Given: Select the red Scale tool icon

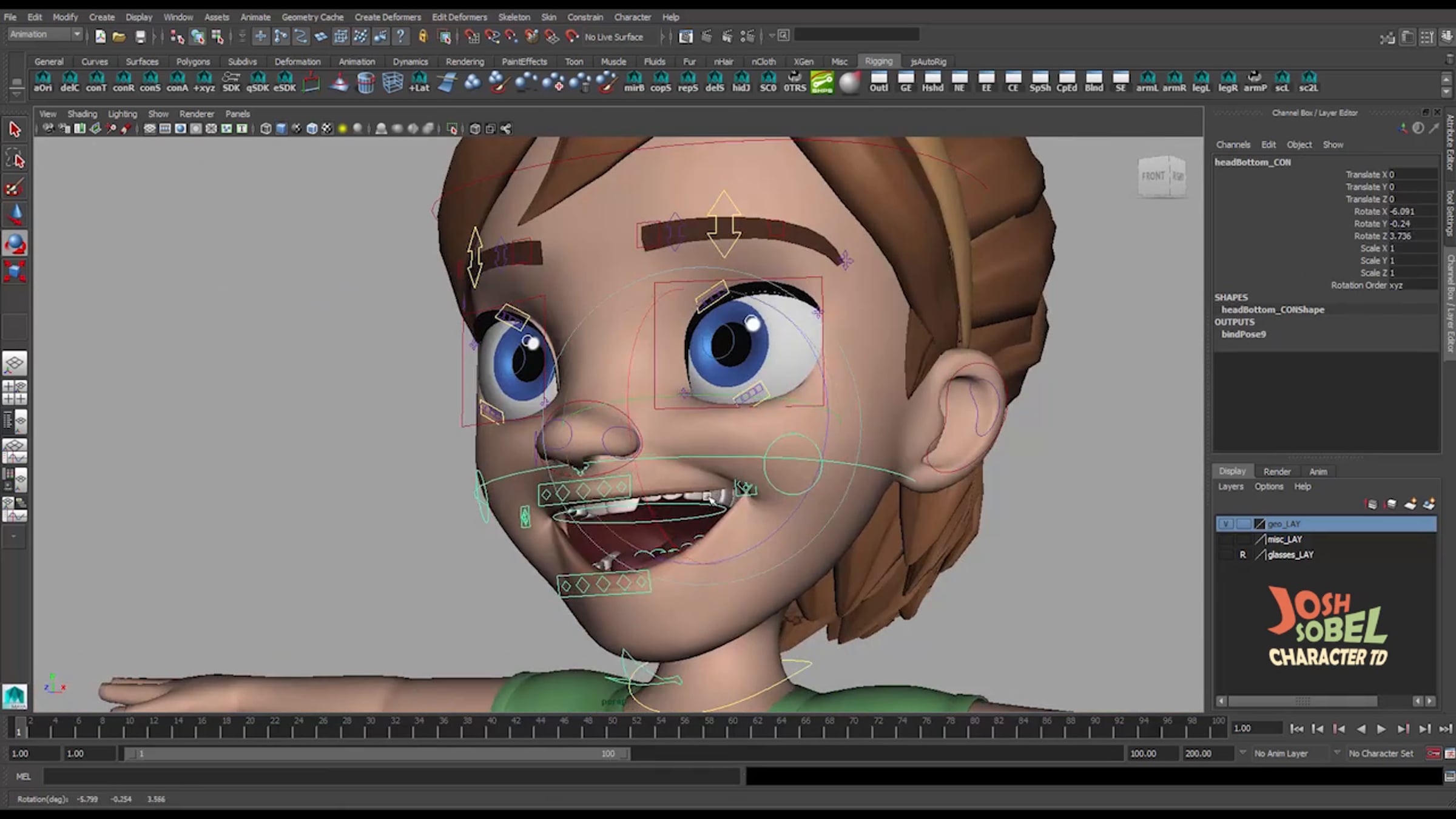Looking at the screenshot, I should tap(15, 271).
